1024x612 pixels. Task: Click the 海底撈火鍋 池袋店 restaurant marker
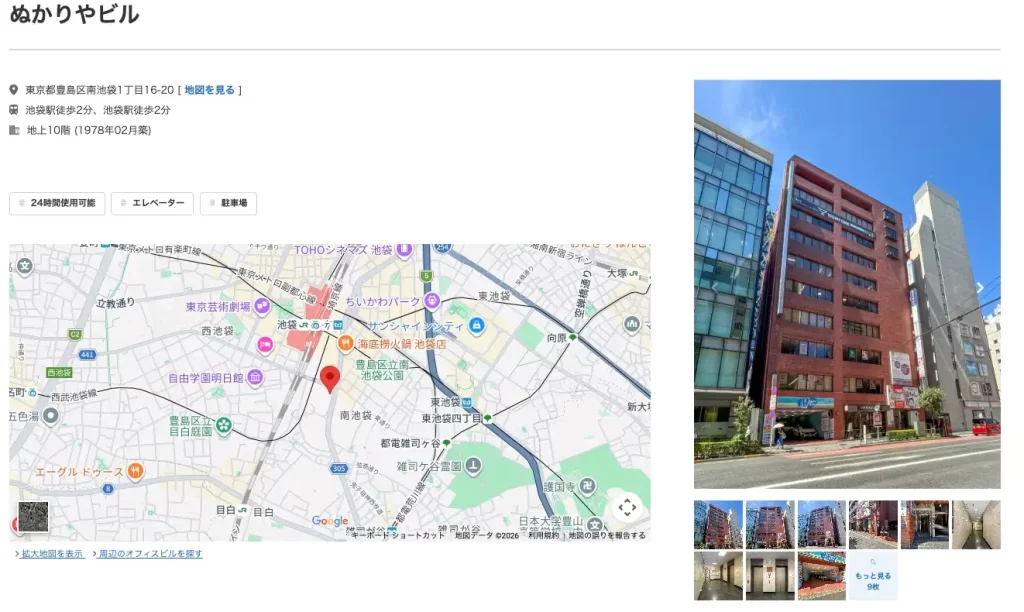[x=345, y=343]
